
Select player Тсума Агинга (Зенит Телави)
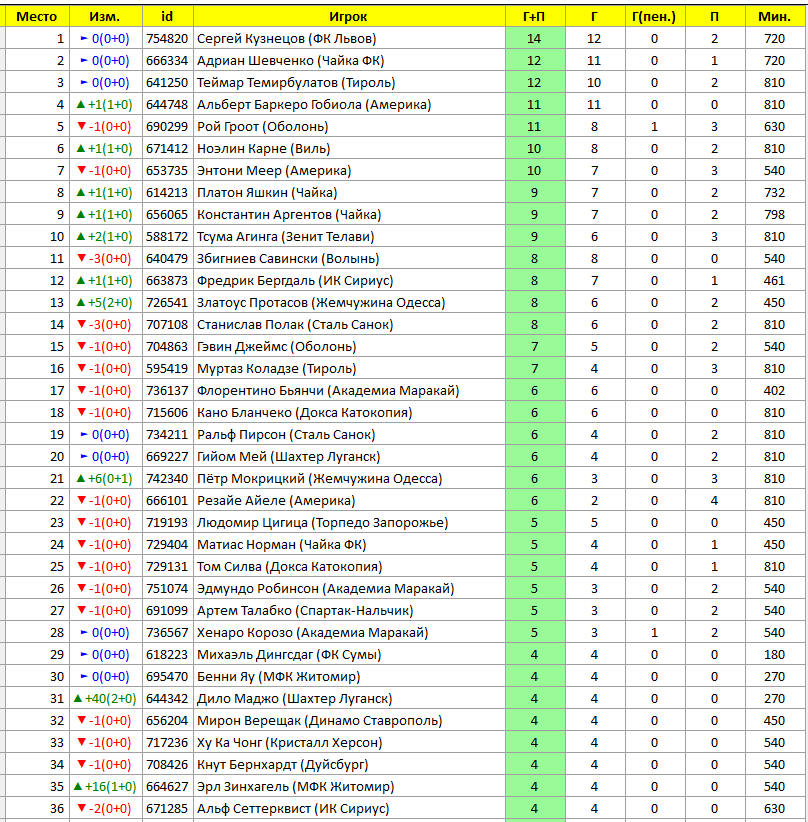[x=285, y=237]
